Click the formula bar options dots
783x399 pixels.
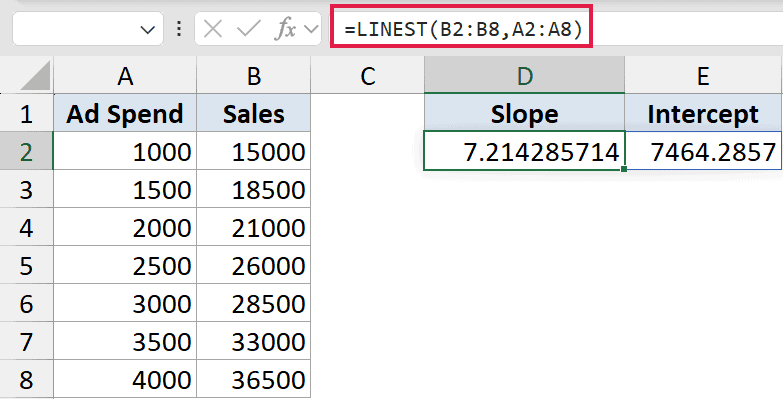179,29
